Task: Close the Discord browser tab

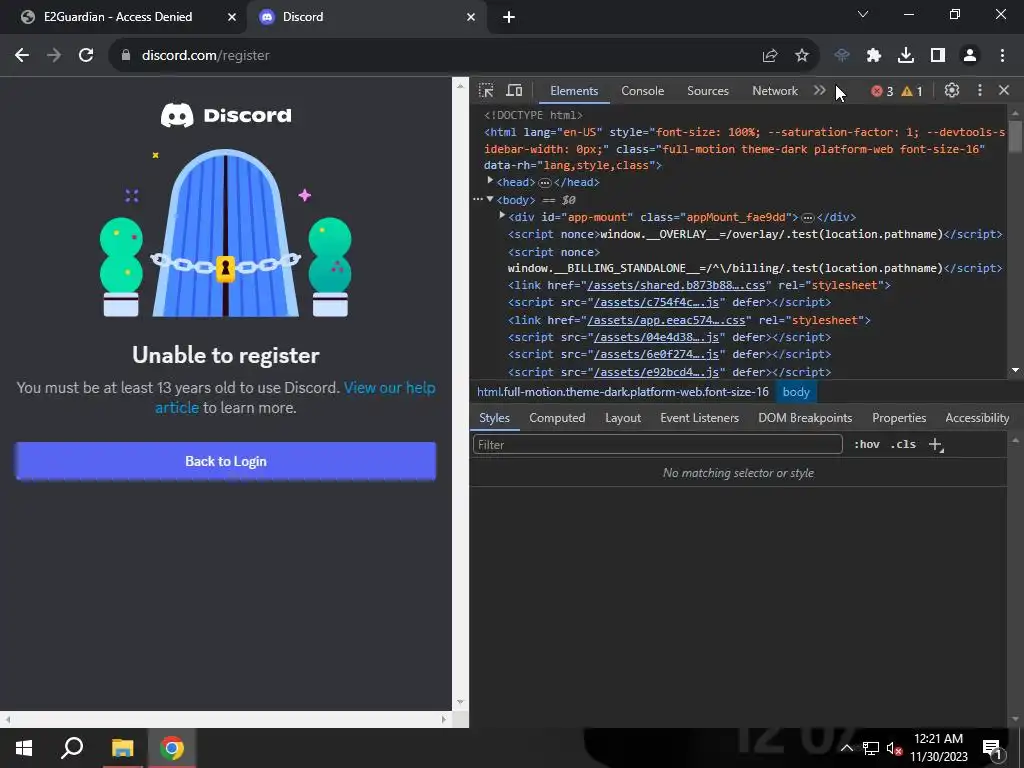Action: 471,17
